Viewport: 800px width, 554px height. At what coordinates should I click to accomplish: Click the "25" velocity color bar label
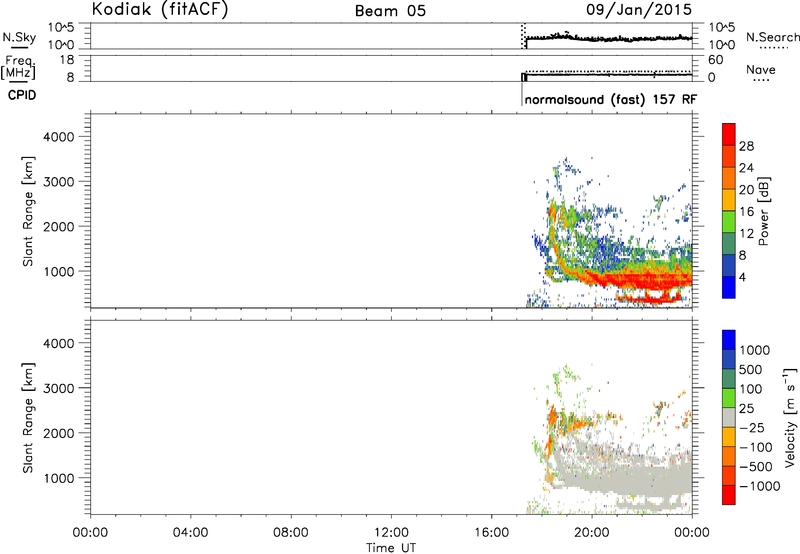746,409
